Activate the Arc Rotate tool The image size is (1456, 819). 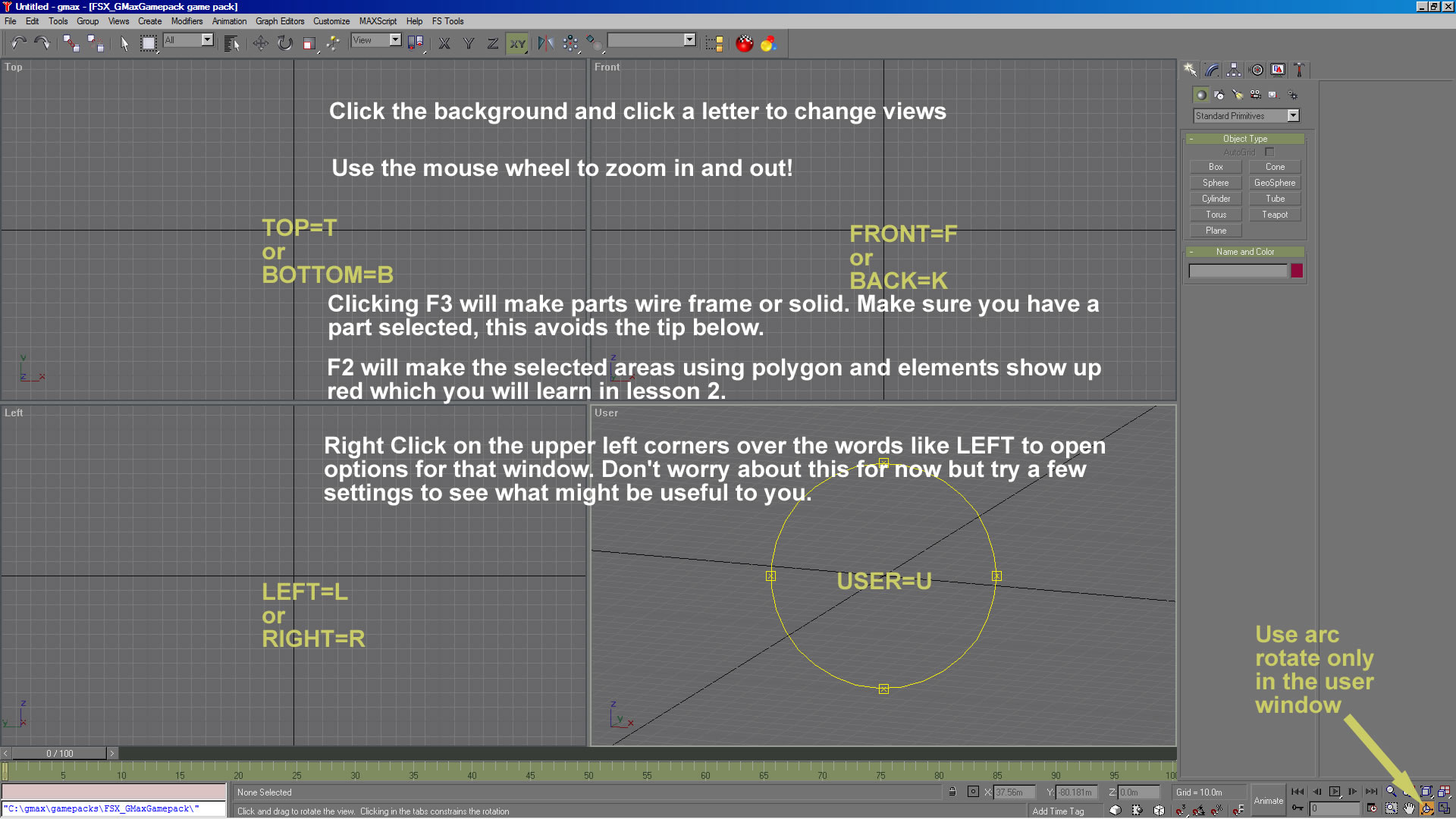click(1426, 809)
